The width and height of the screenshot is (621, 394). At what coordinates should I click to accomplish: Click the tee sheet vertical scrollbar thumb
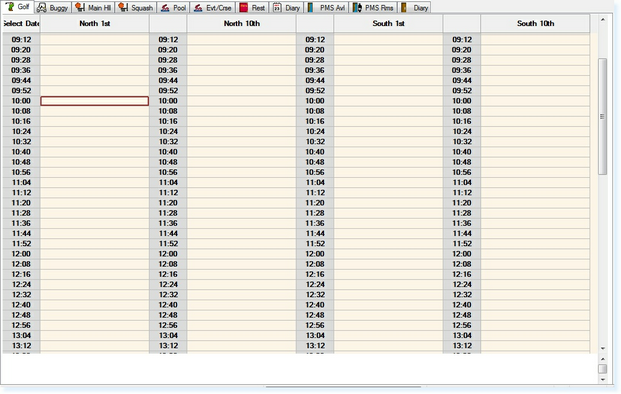(602, 116)
